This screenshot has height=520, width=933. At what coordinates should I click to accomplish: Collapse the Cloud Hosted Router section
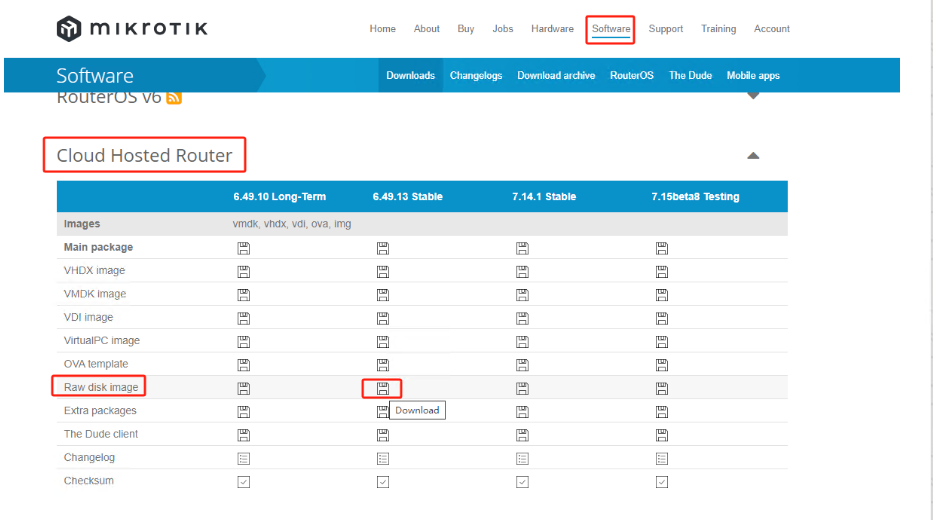753,156
